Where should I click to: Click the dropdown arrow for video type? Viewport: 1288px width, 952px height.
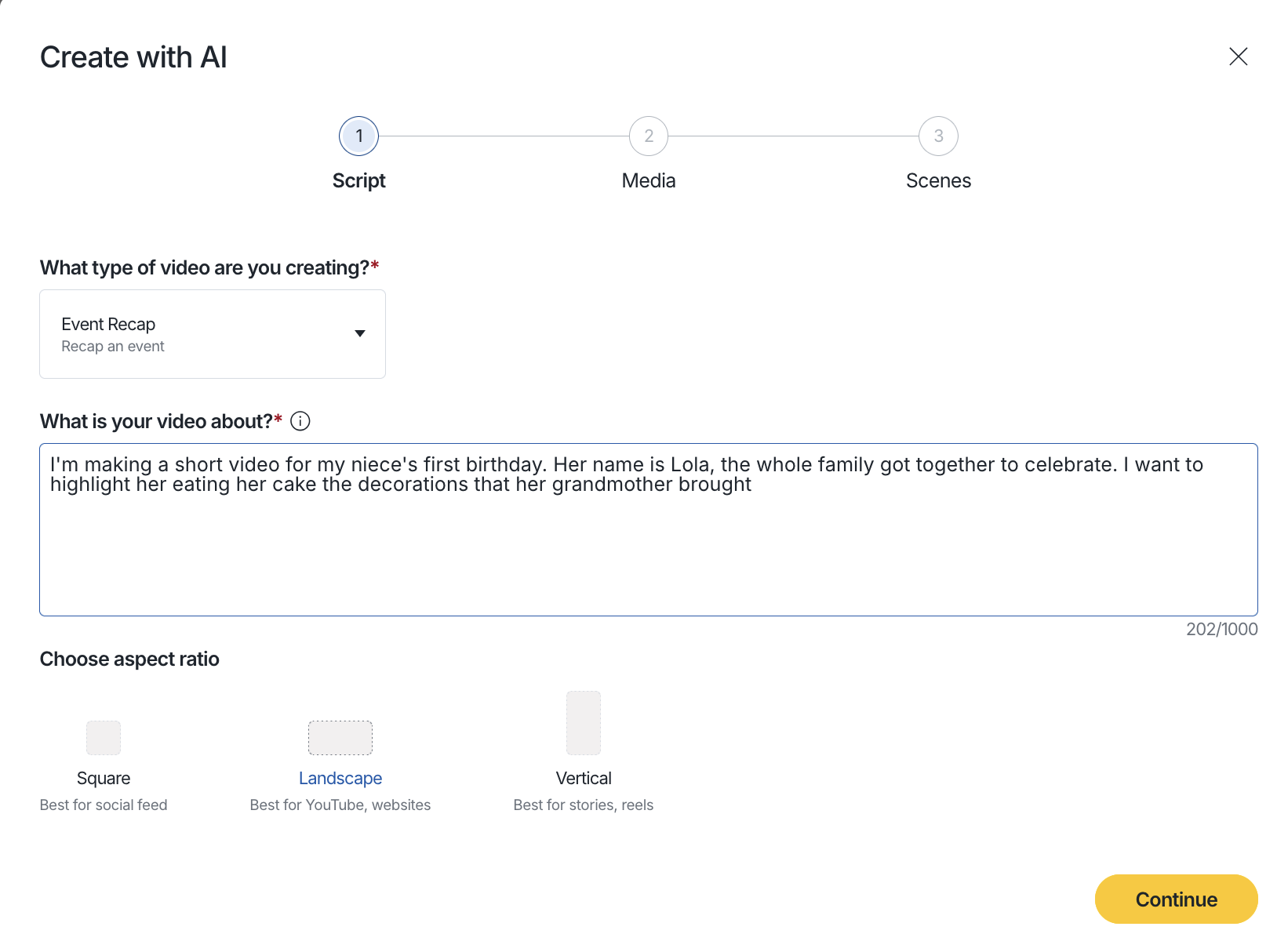pos(360,334)
